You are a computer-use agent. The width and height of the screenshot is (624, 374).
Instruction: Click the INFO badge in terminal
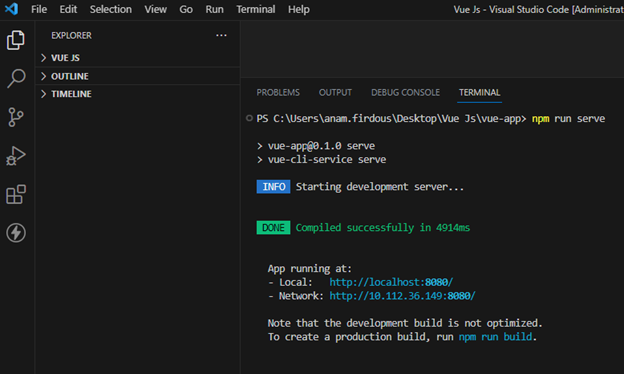click(273, 187)
